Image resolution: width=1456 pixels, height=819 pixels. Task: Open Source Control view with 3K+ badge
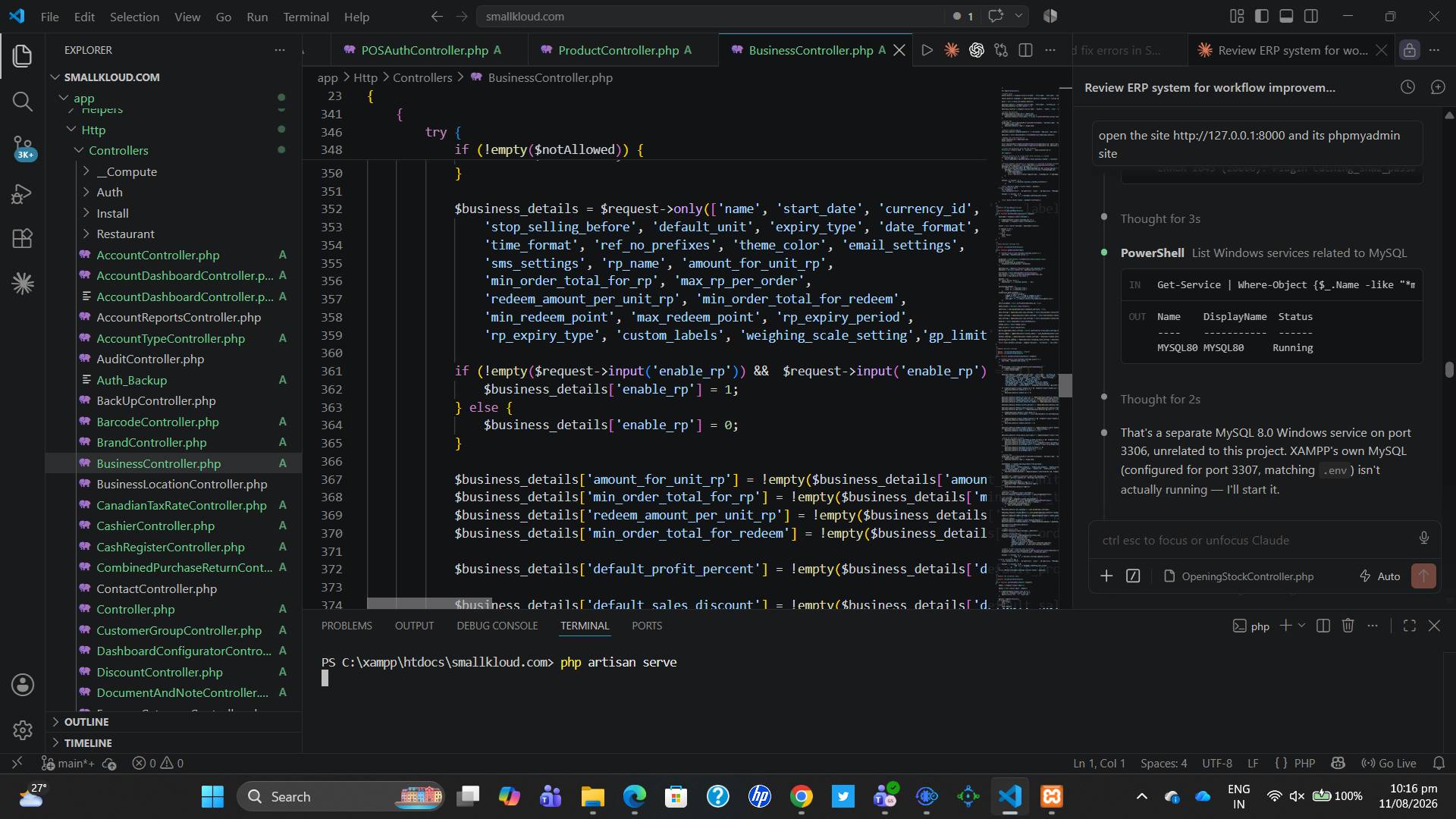point(23,148)
